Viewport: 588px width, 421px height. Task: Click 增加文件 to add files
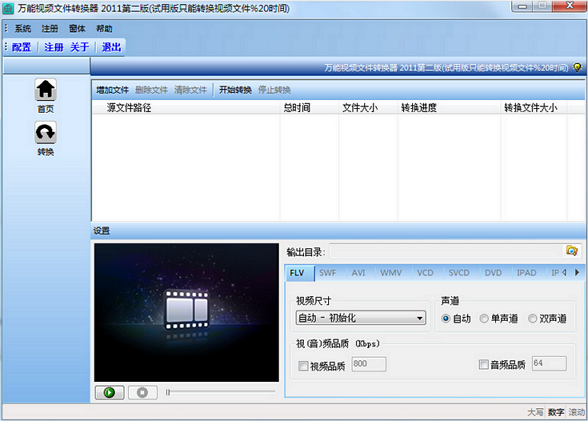(112, 90)
